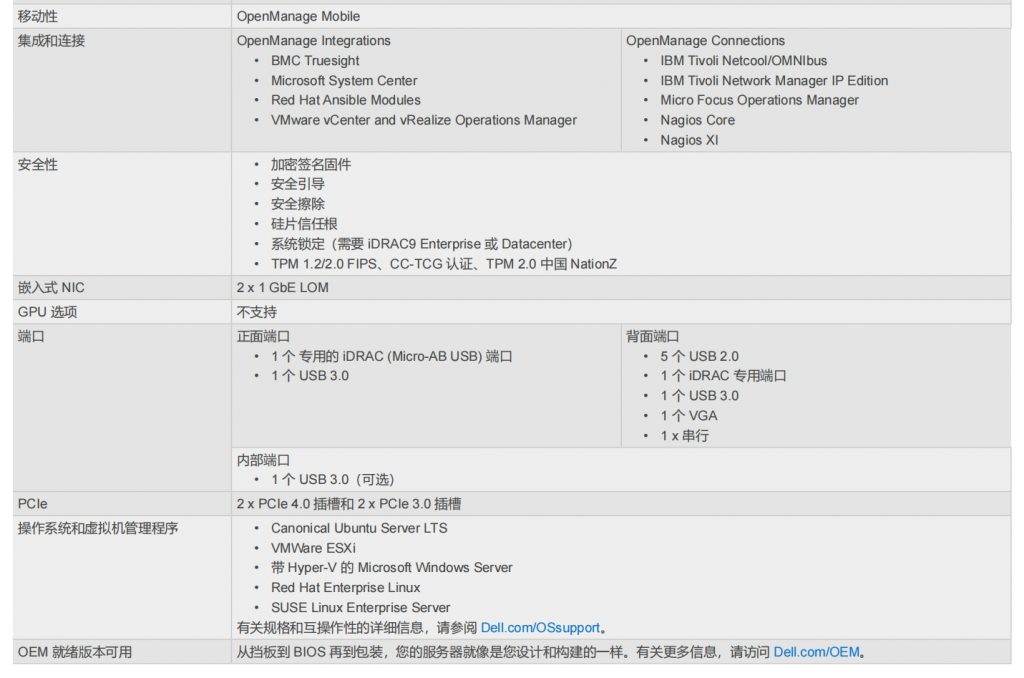The image size is (1024, 678).
Task: Click the OpenManage Mobile cell text
Action: point(298,16)
